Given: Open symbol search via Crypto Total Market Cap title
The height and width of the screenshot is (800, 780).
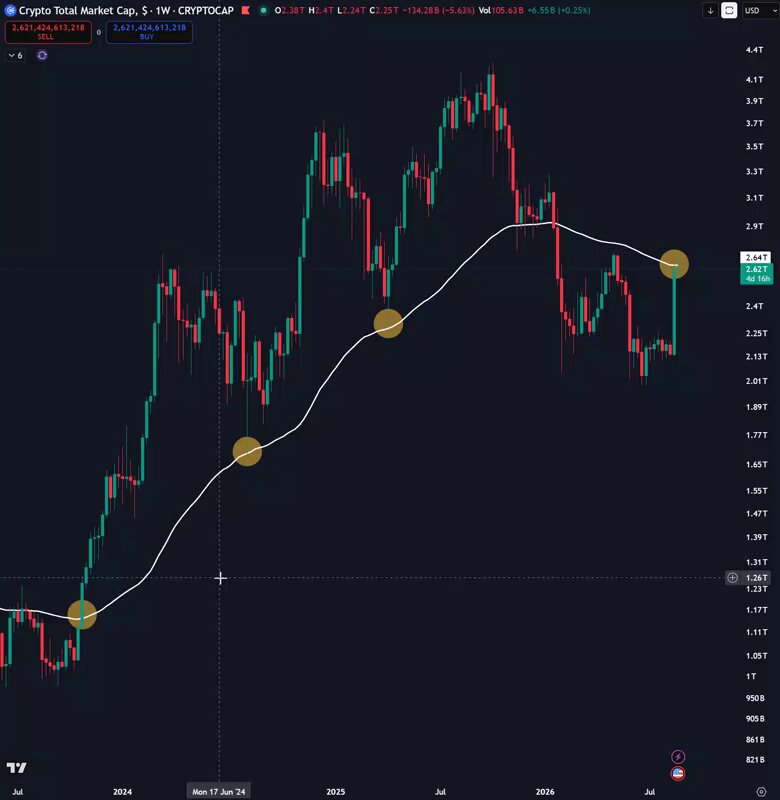Looking at the screenshot, I should [83, 10].
